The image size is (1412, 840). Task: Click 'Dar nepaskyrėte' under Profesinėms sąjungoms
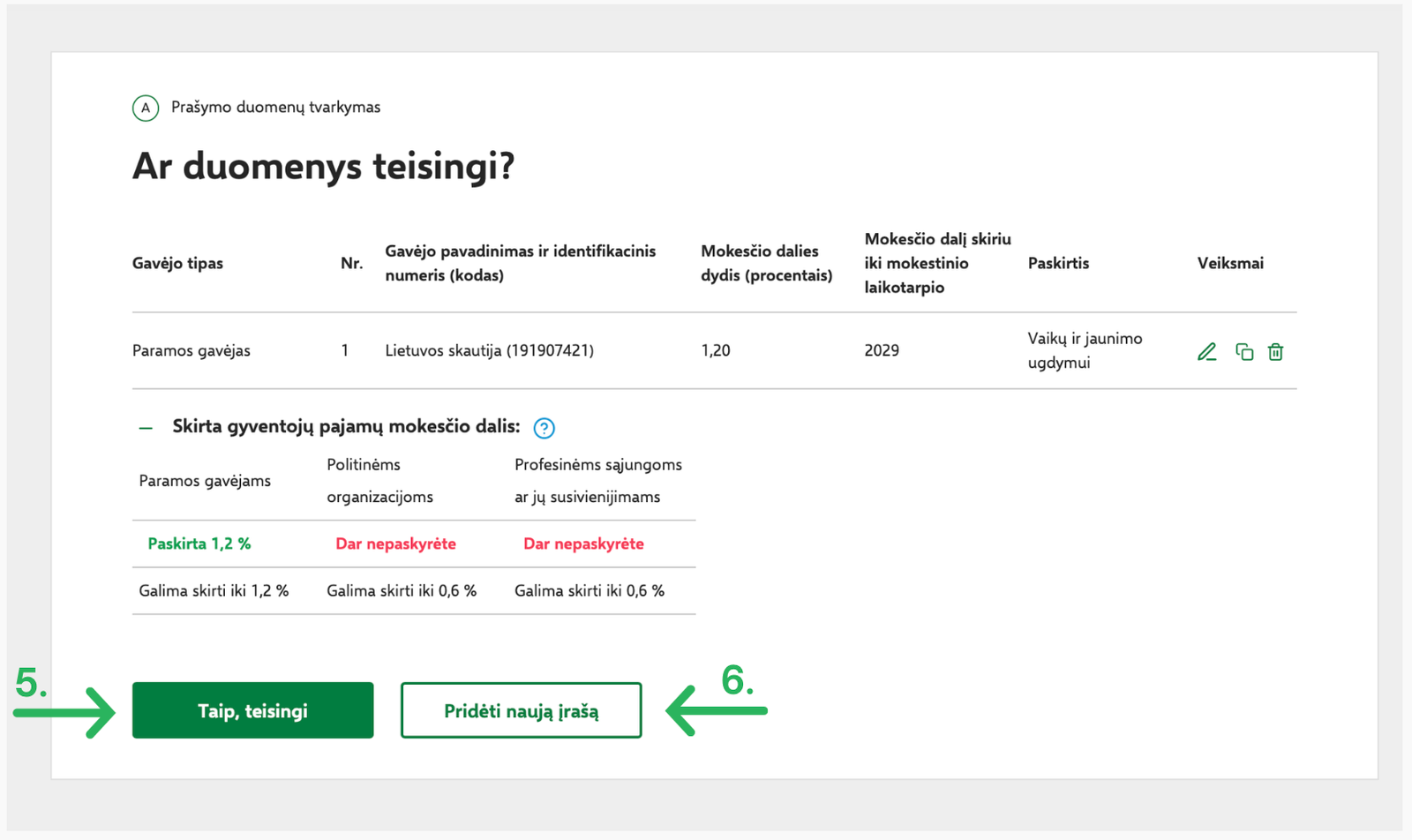pyautogui.click(x=583, y=544)
